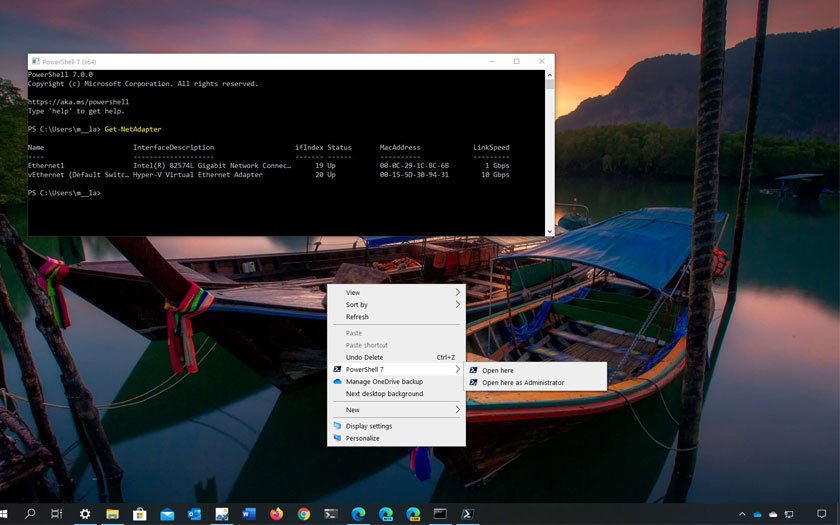Click Personalize in the context menu

tap(362, 438)
